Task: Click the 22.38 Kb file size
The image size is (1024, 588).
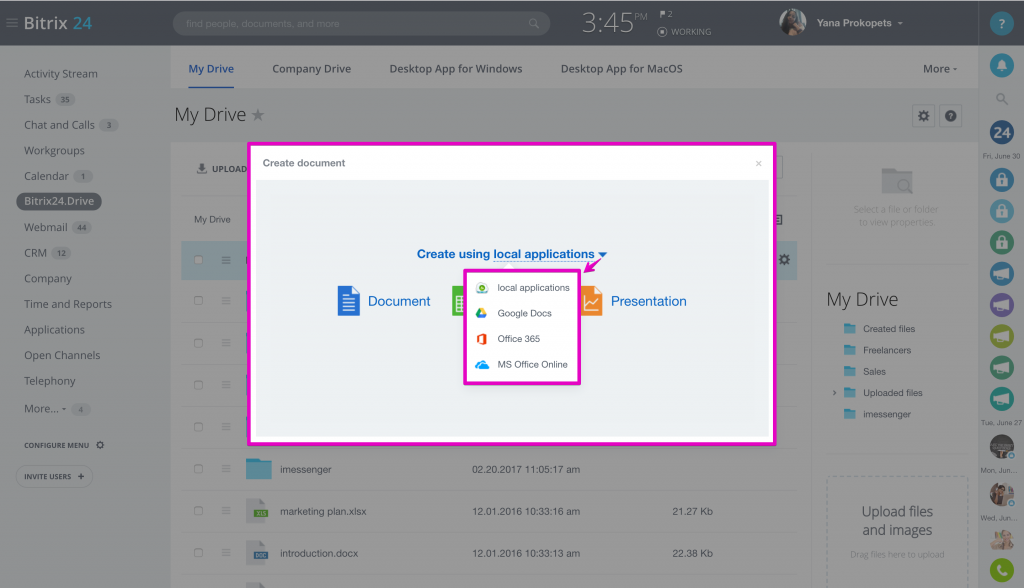Action: tap(692, 553)
